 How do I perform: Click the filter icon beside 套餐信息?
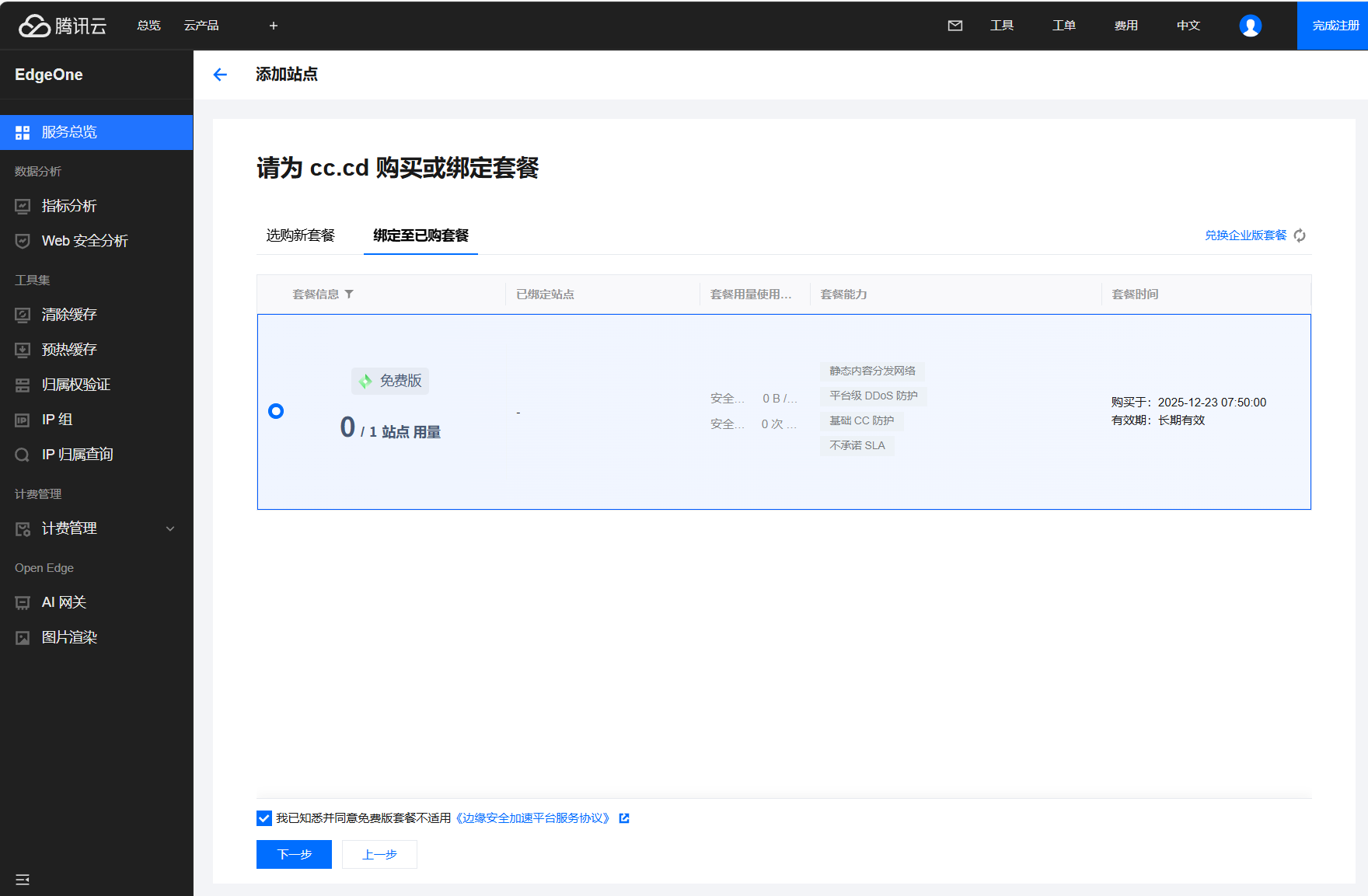tap(349, 295)
